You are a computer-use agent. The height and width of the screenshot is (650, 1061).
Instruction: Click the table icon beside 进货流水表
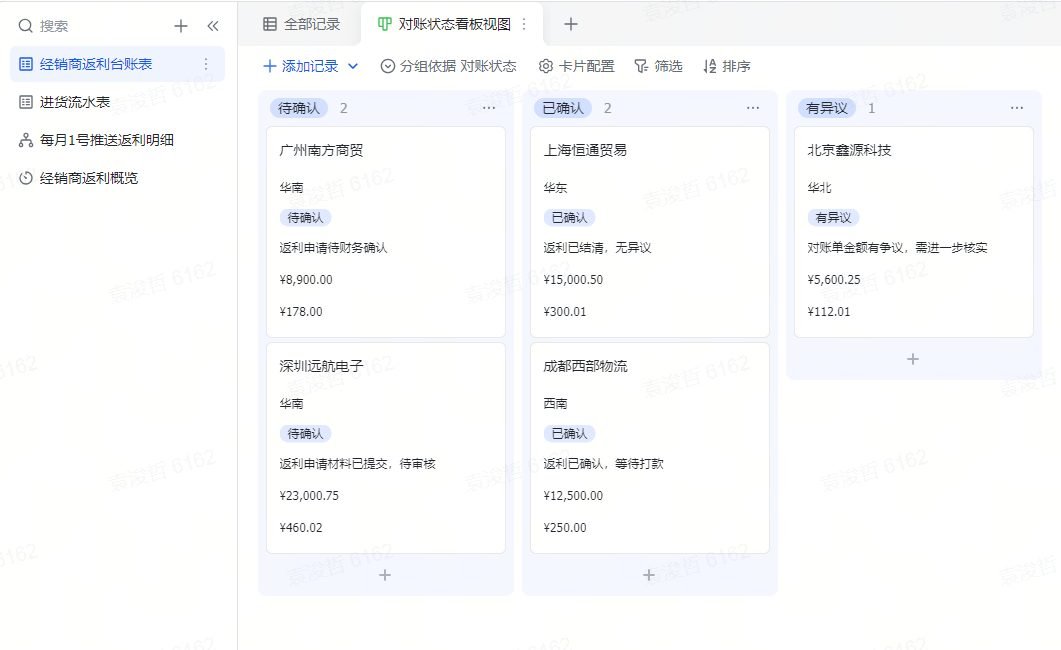click(x=26, y=102)
